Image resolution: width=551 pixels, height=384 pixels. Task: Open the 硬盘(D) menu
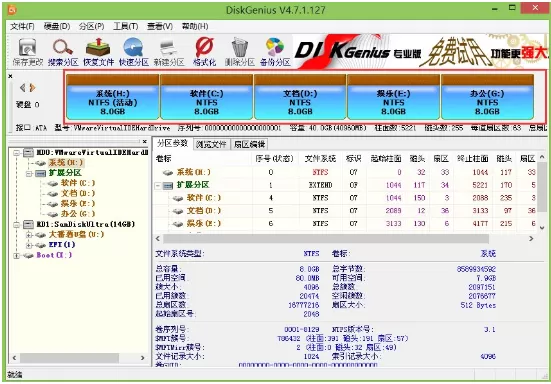(57, 26)
